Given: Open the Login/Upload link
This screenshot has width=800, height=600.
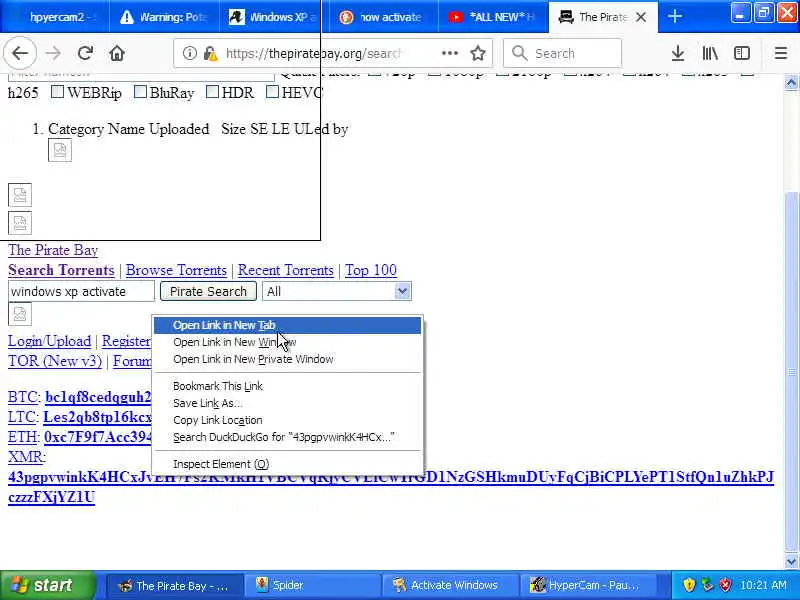Looking at the screenshot, I should [49, 341].
